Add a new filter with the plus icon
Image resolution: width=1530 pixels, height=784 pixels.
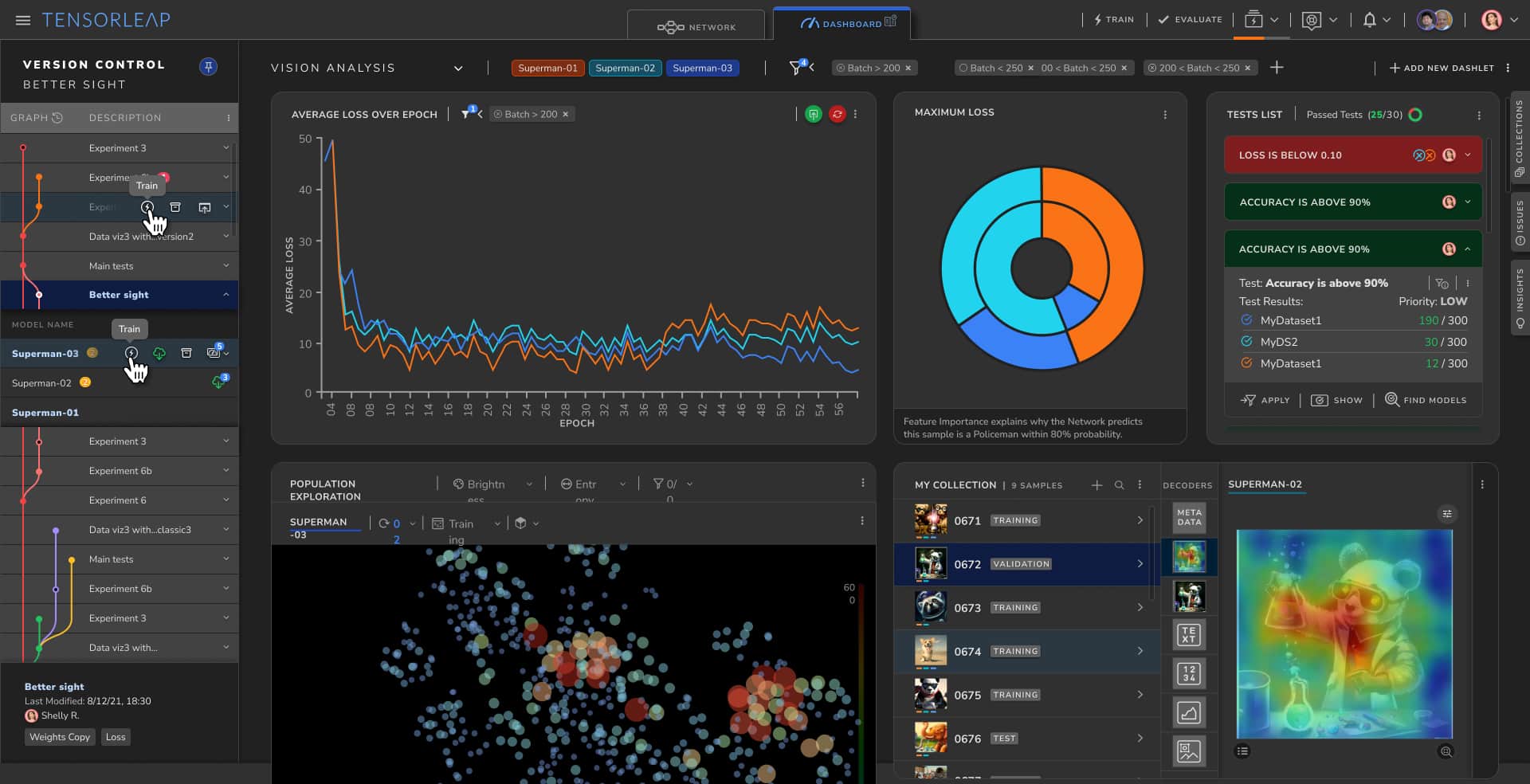tap(1277, 68)
